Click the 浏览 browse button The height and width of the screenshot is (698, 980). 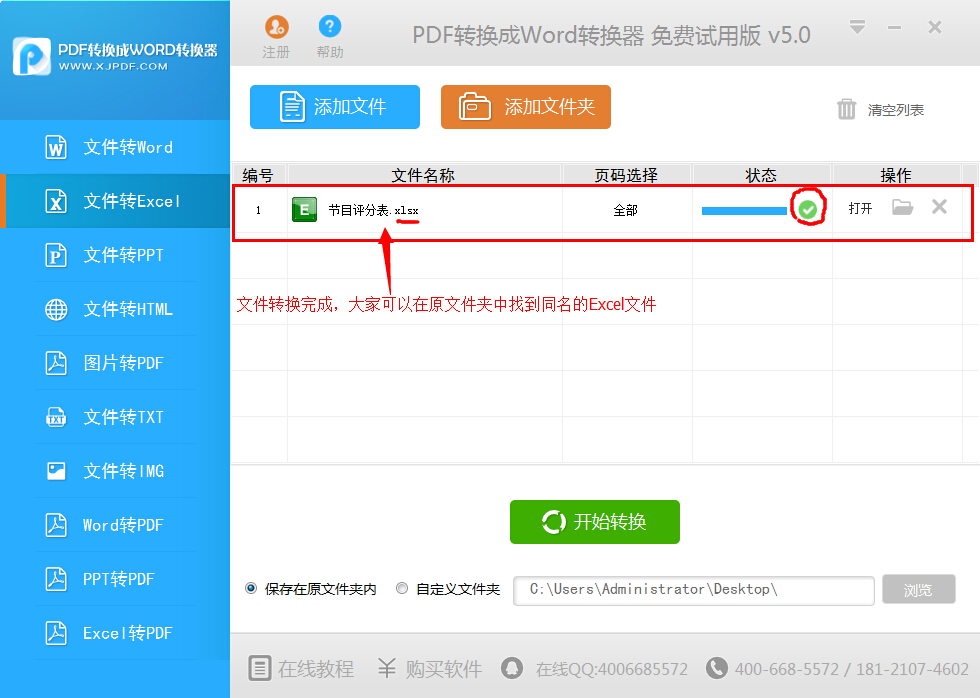pyautogui.click(x=918, y=589)
